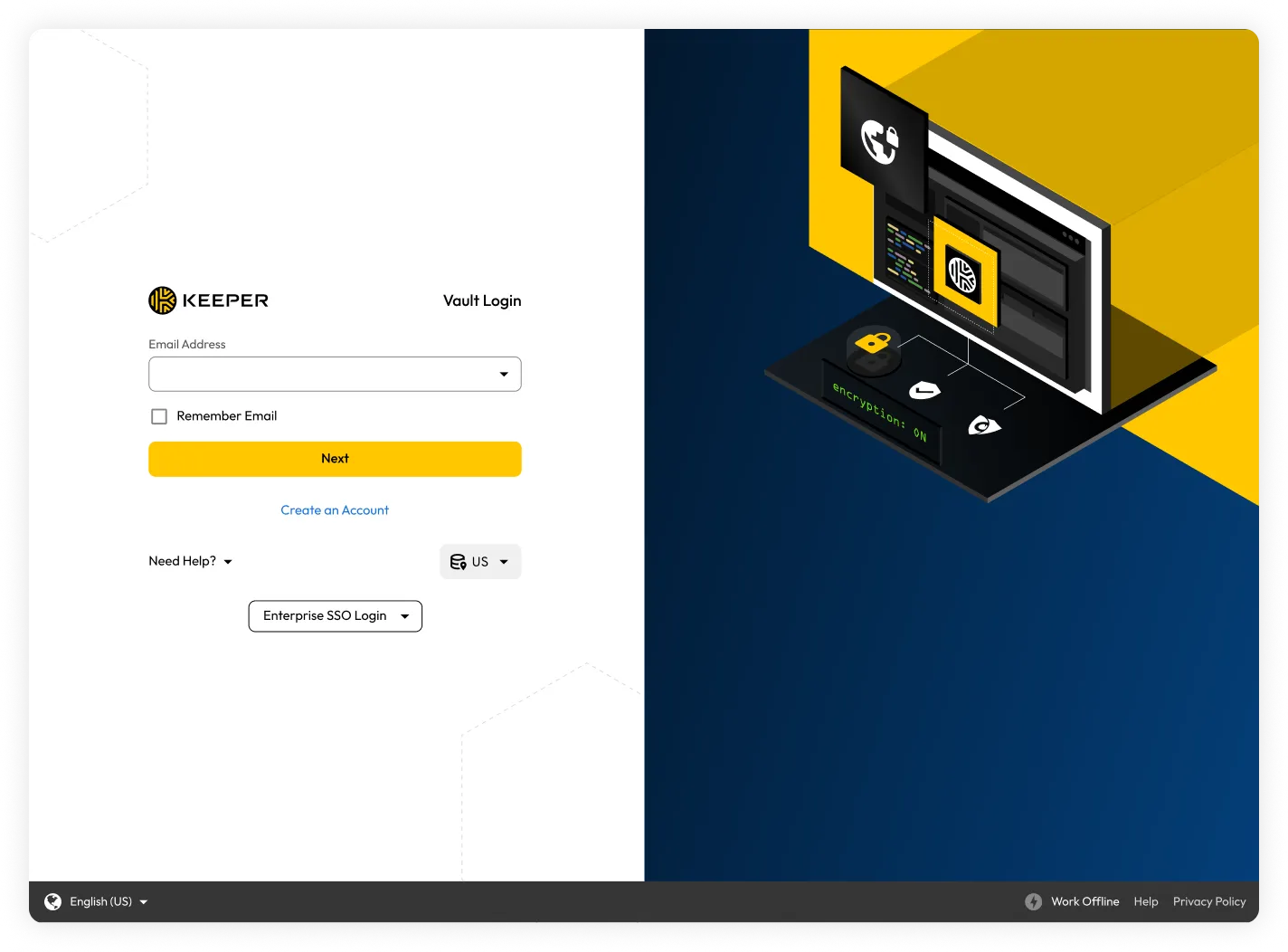Open the Help link in footer
The height and width of the screenshot is (952, 1288).
(1146, 901)
